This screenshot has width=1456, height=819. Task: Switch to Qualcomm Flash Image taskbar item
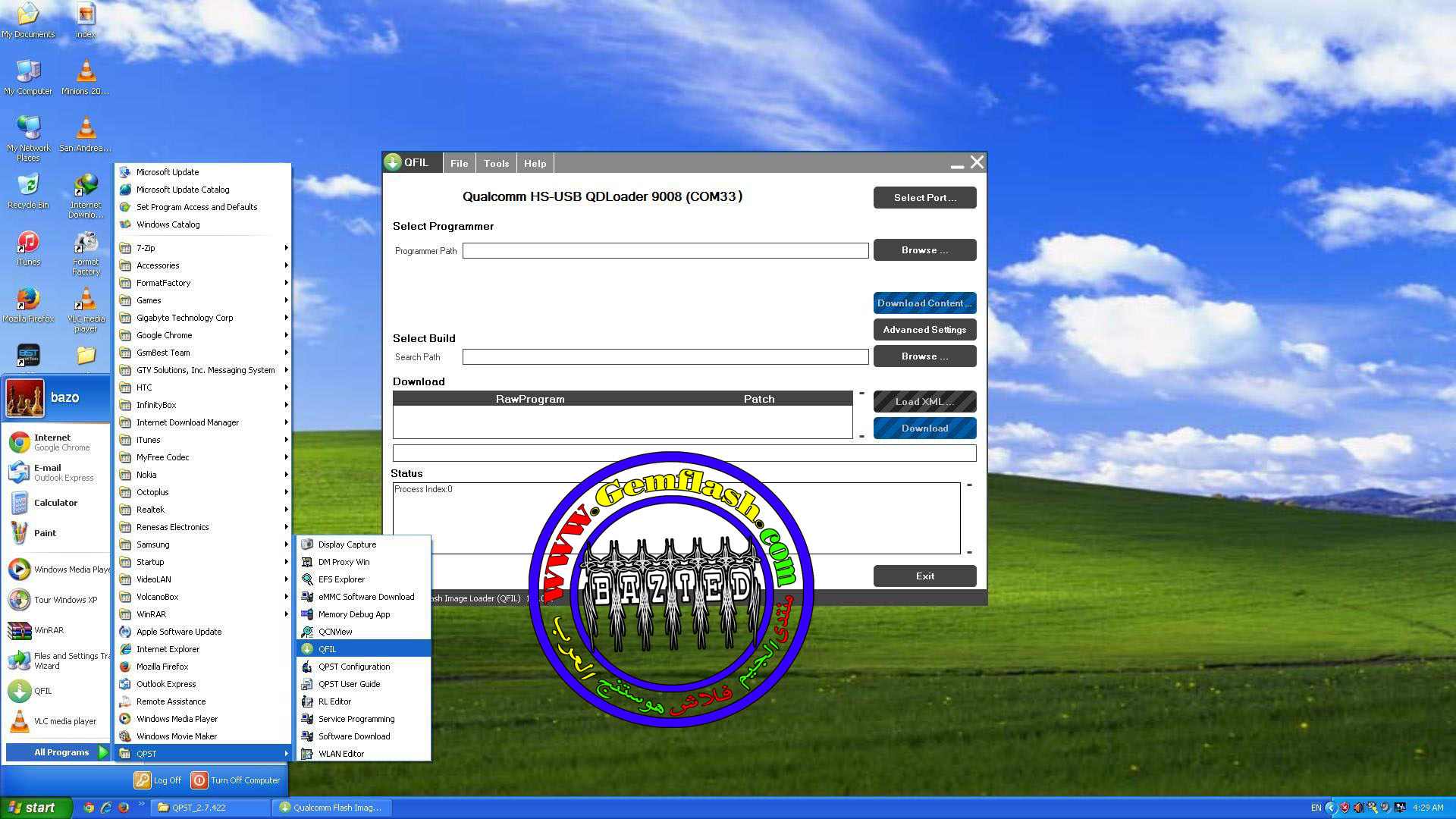pyautogui.click(x=331, y=808)
